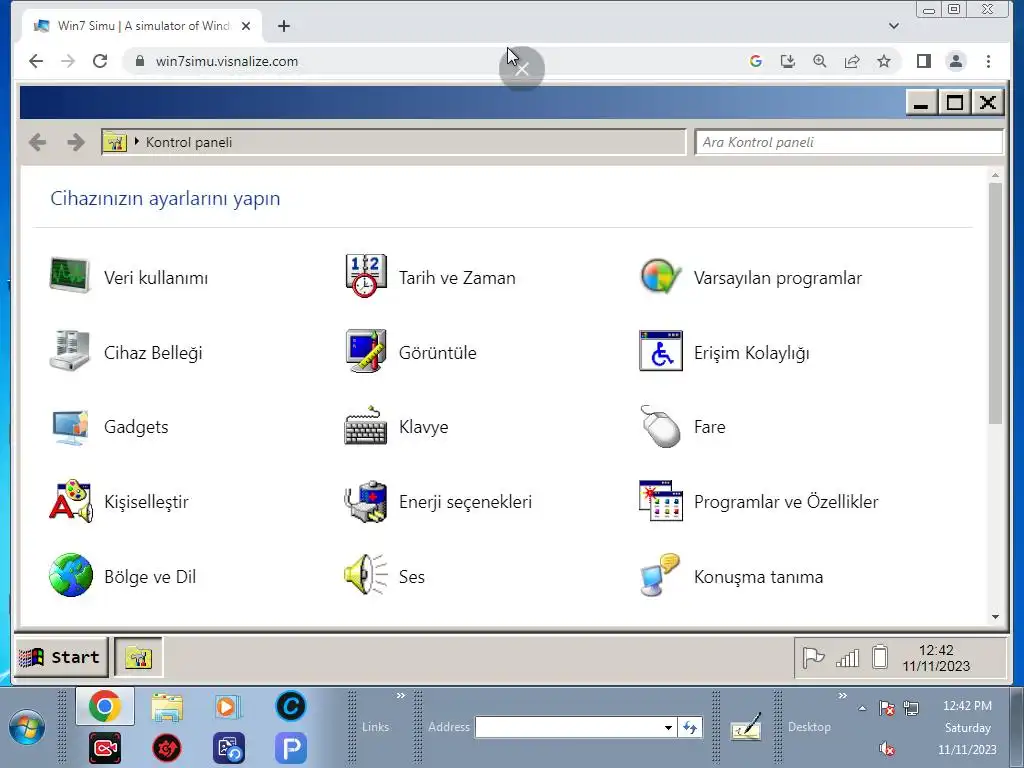Viewport: 1024px width, 768px height.
Task: Click the black C app taskbar icon
Action: pyautogui.click(x=291, y=706)
